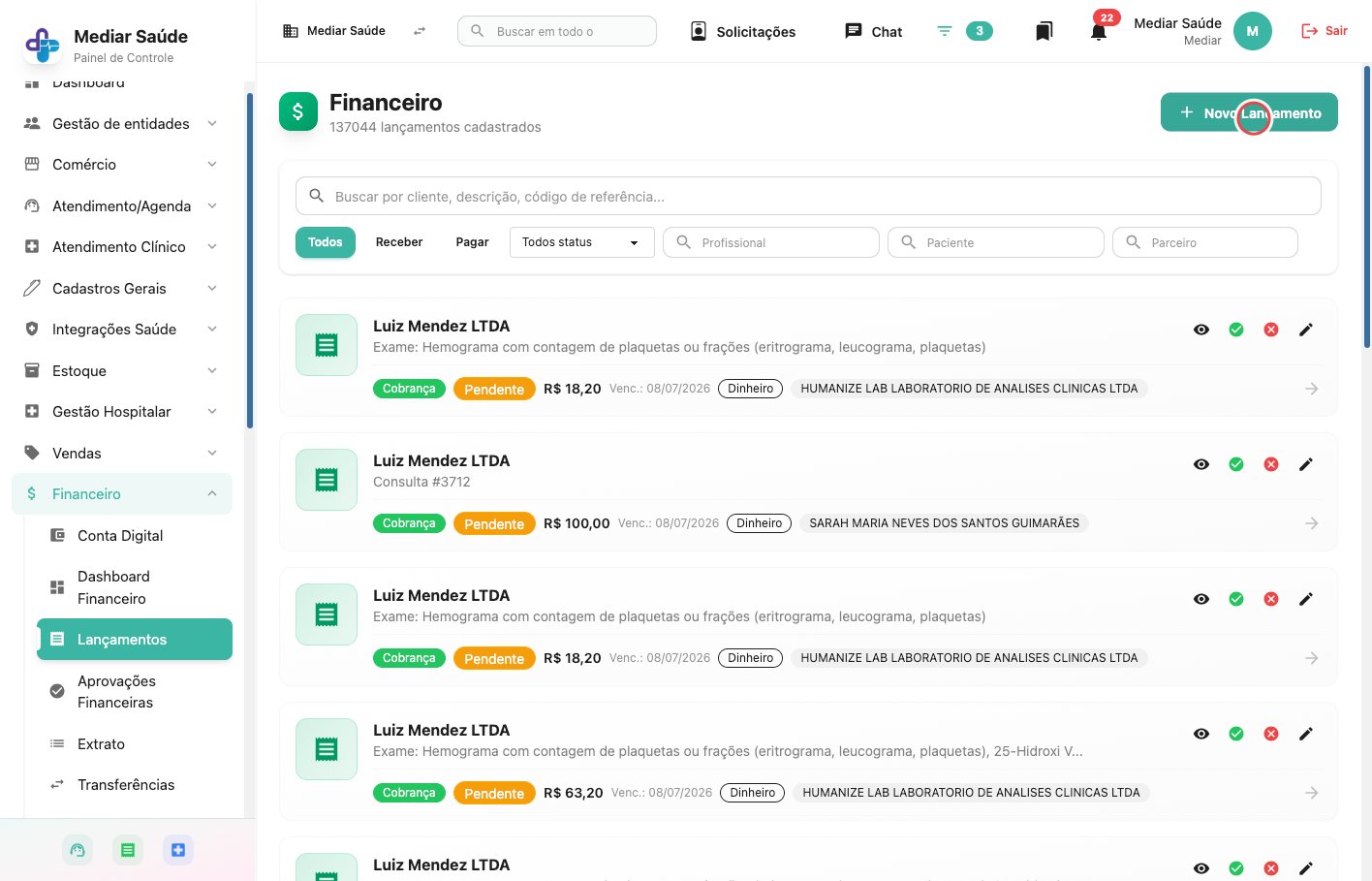This screenshot has width=1372, height=881.
Task: Select the Pagar filter option
Action: coord(472,242)
